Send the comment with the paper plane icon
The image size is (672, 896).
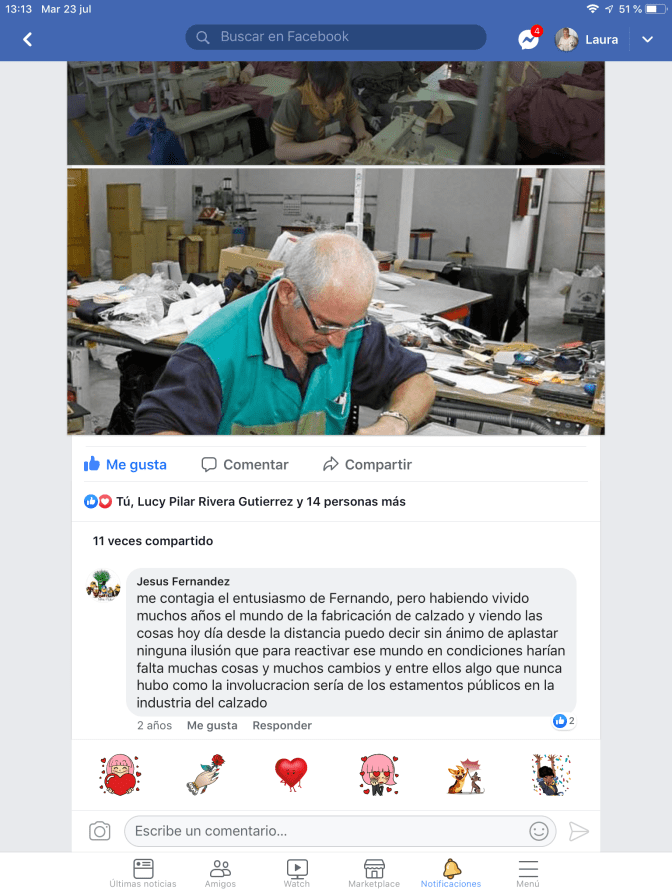pos(578,831)
